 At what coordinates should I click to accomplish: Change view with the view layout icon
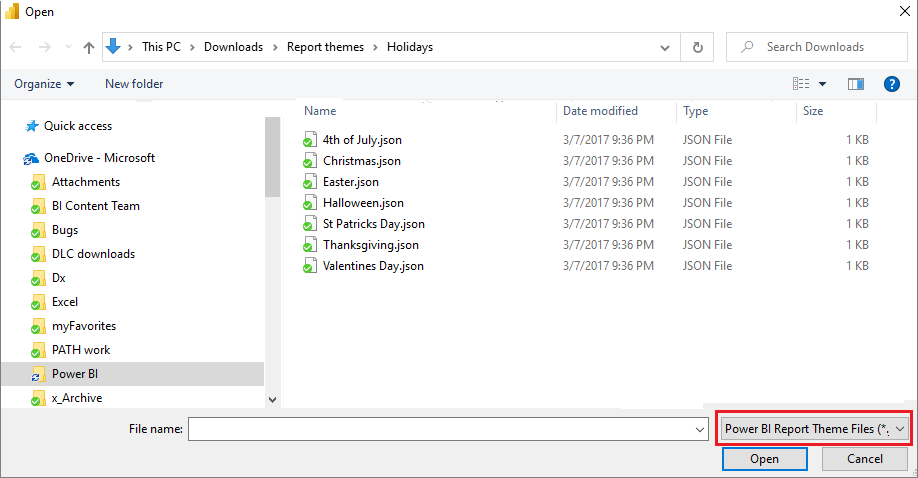[801, 84]
